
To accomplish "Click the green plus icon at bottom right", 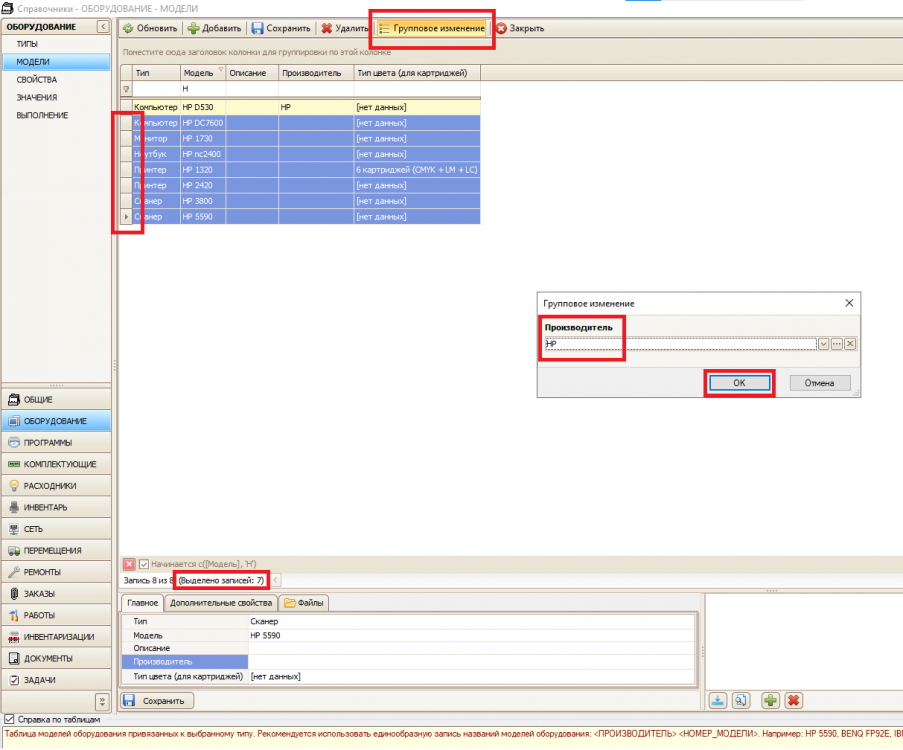I will point(770,700).
